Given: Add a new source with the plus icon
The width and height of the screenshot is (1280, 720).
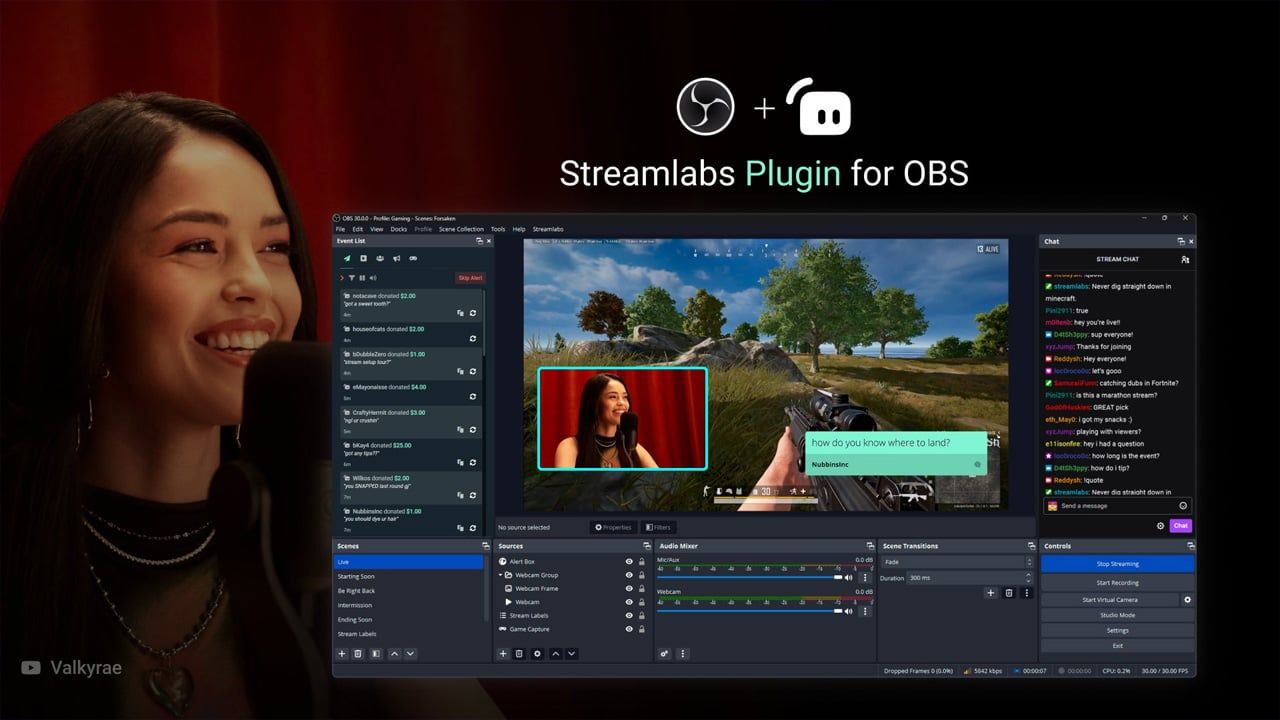Looking at the screenshot, I should click(x=503, y=653).
